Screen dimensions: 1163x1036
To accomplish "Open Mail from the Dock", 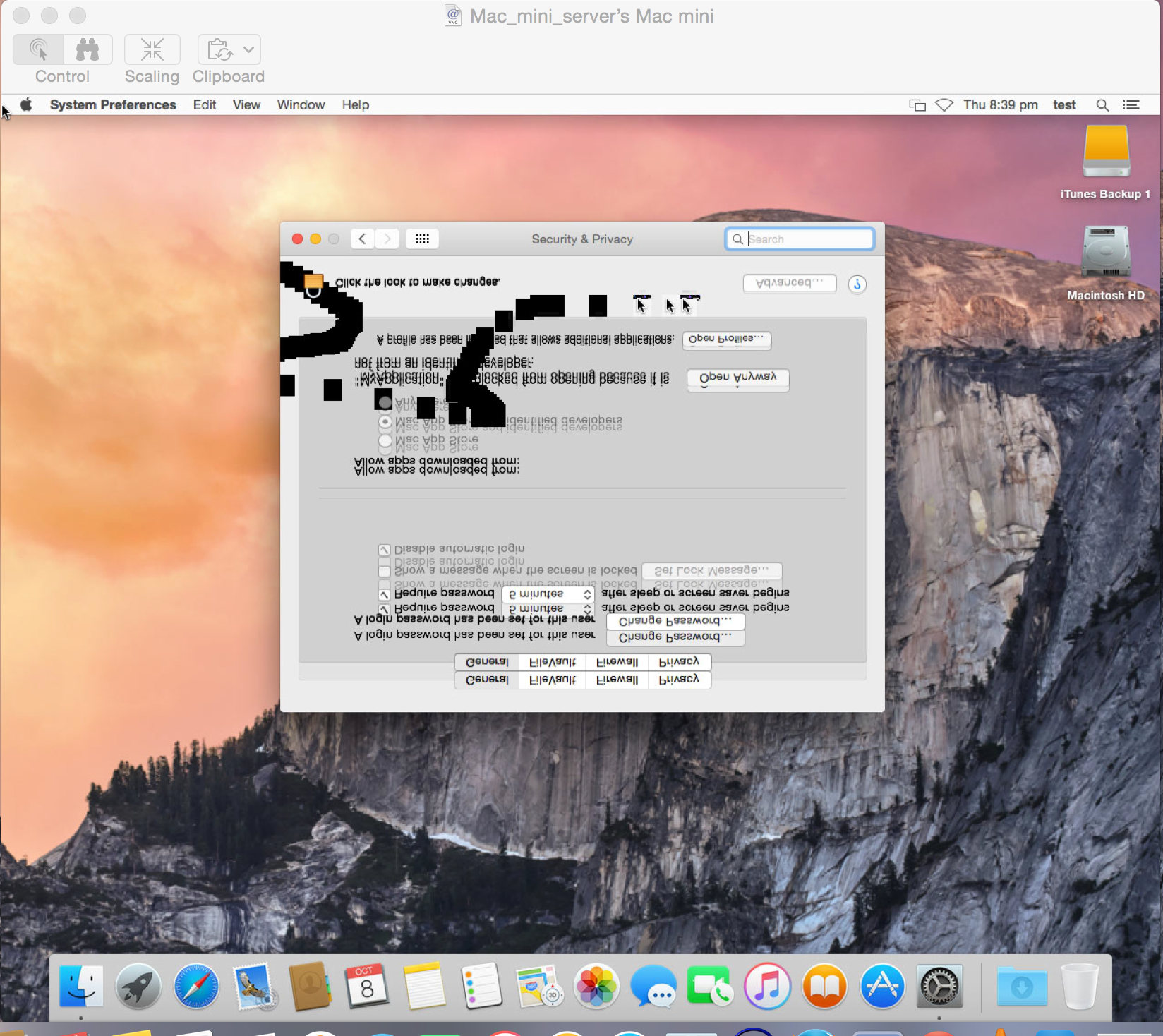I will point(253,986).
